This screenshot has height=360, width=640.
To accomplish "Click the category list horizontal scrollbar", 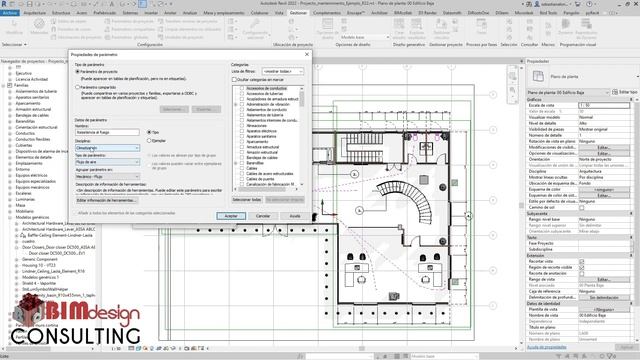I will click(267, 189).
